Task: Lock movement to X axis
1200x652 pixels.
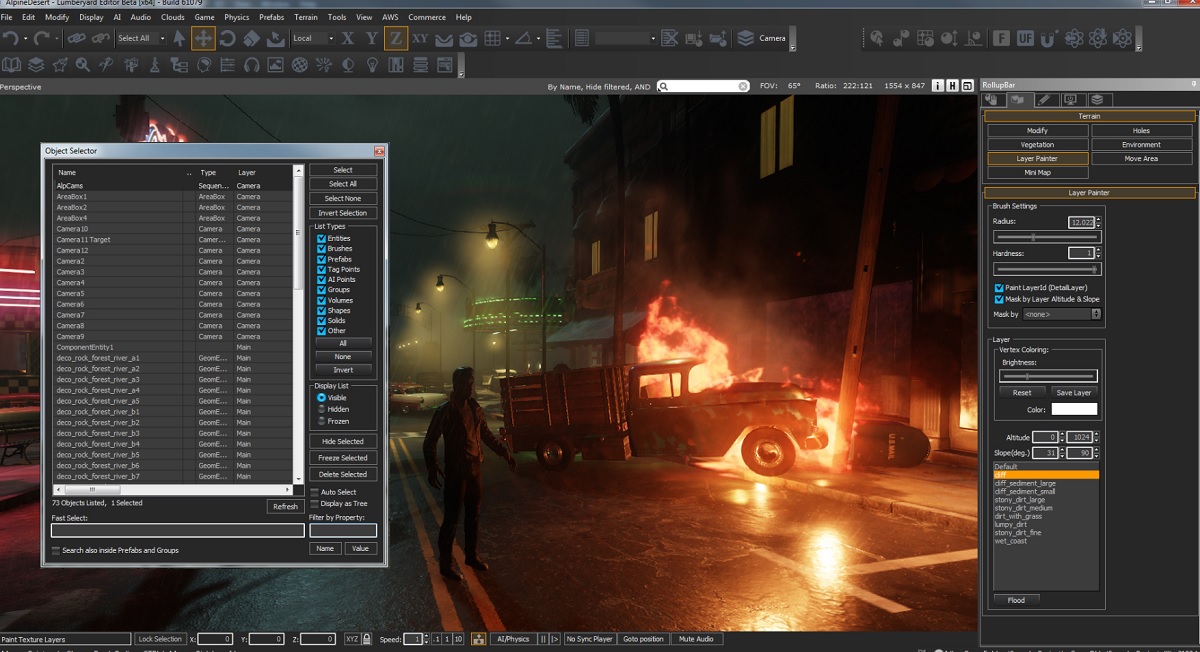Action: (x=348, y=38)
